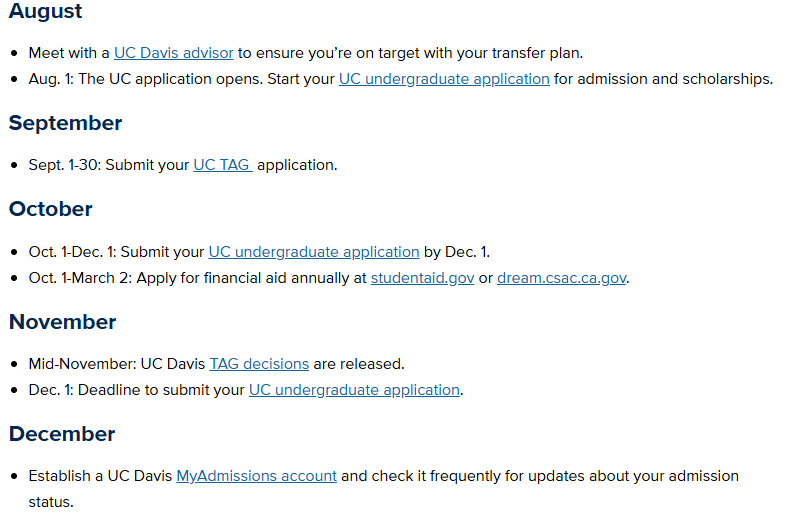The image size is (790, 513).
Task: Click the August heading
Action: click(x=46, y=12)
